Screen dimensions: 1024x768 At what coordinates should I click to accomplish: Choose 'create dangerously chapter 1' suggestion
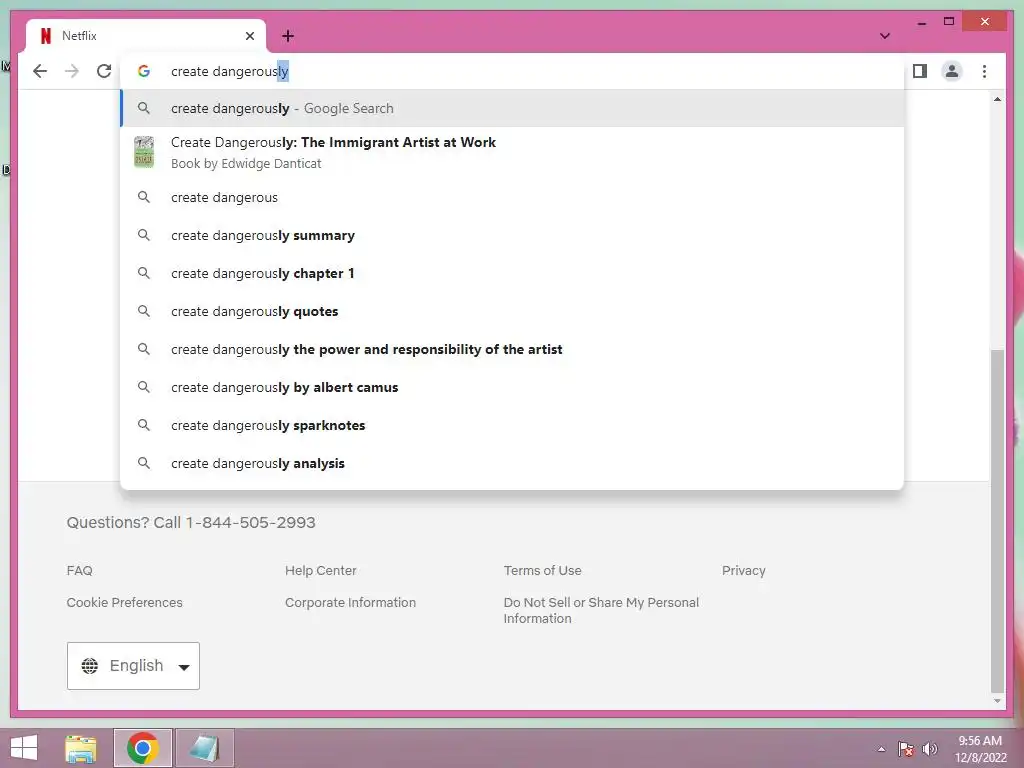pyautogui.click(x=513, y=273)
